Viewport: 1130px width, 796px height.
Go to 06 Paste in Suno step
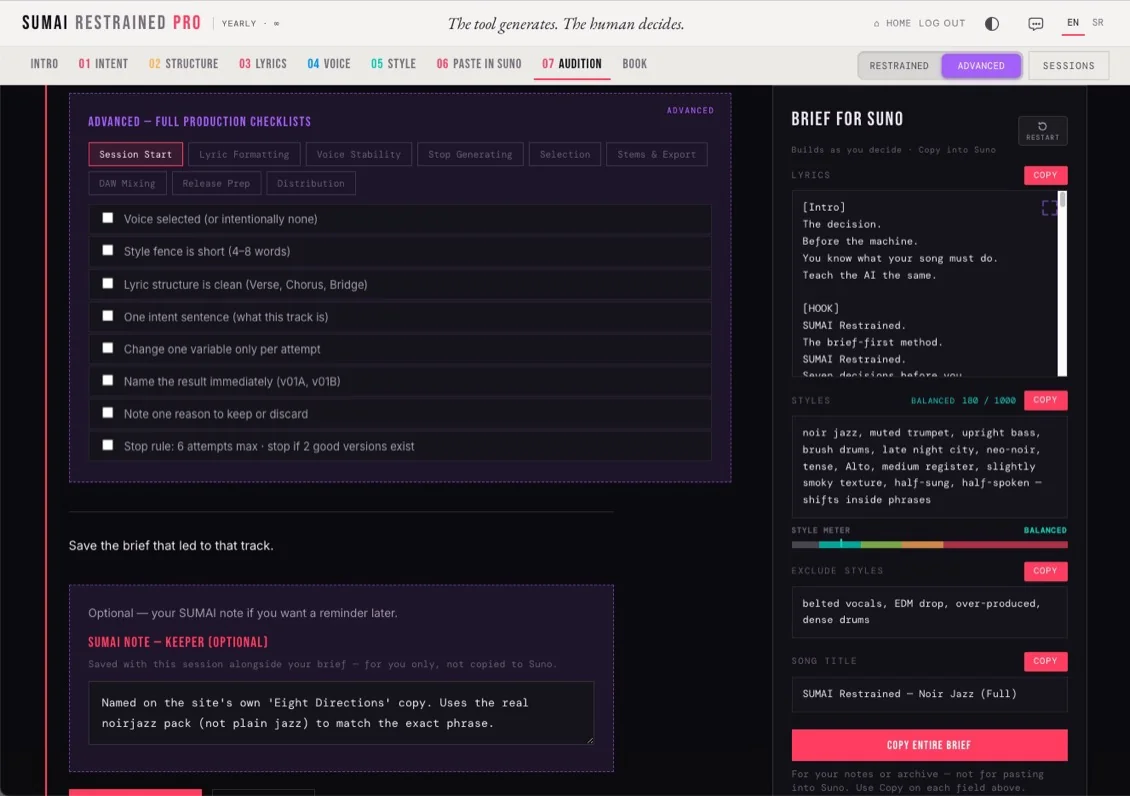tap(479, 64)
